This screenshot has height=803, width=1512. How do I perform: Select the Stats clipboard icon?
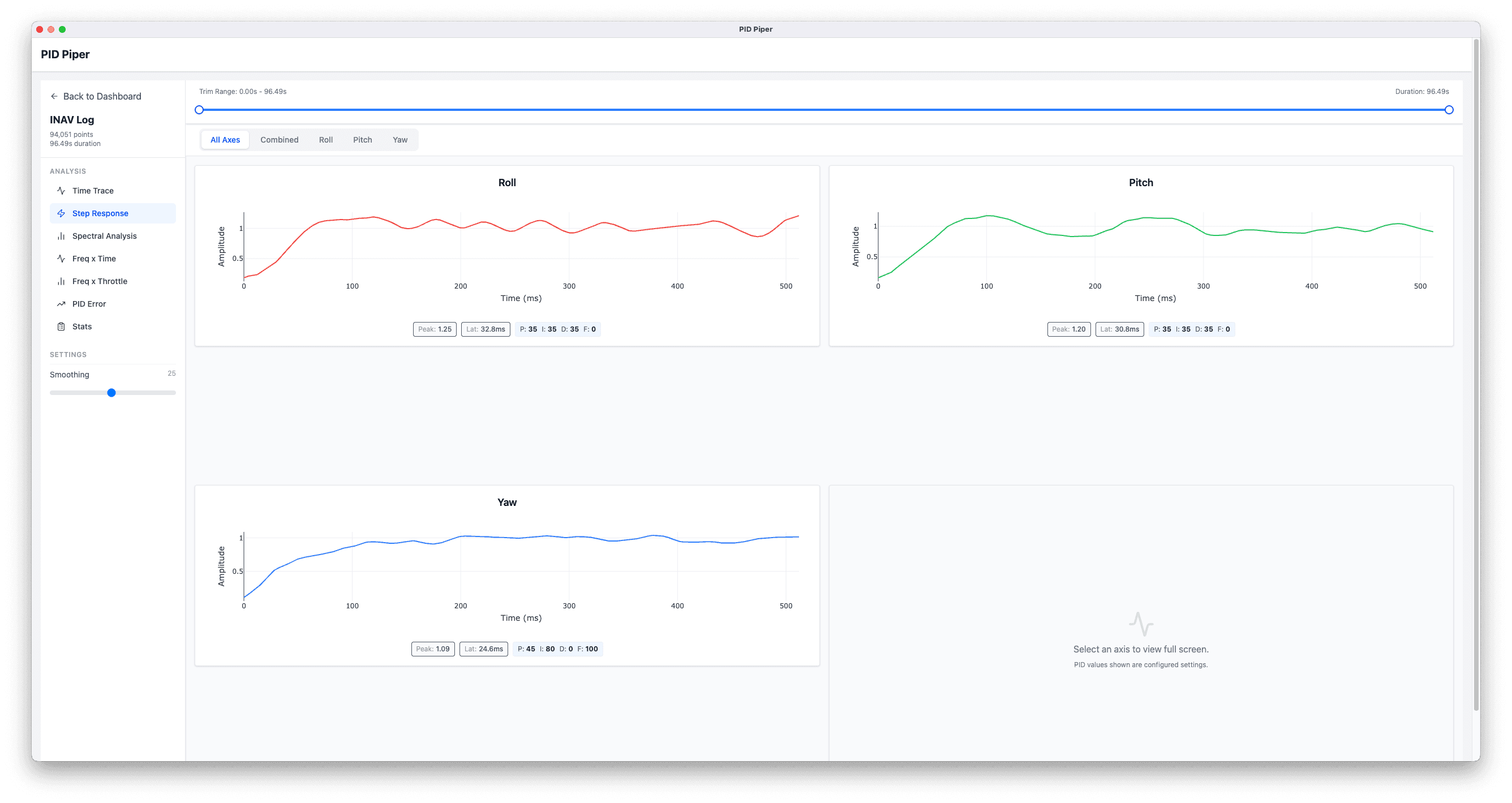[x=61, y=327]
